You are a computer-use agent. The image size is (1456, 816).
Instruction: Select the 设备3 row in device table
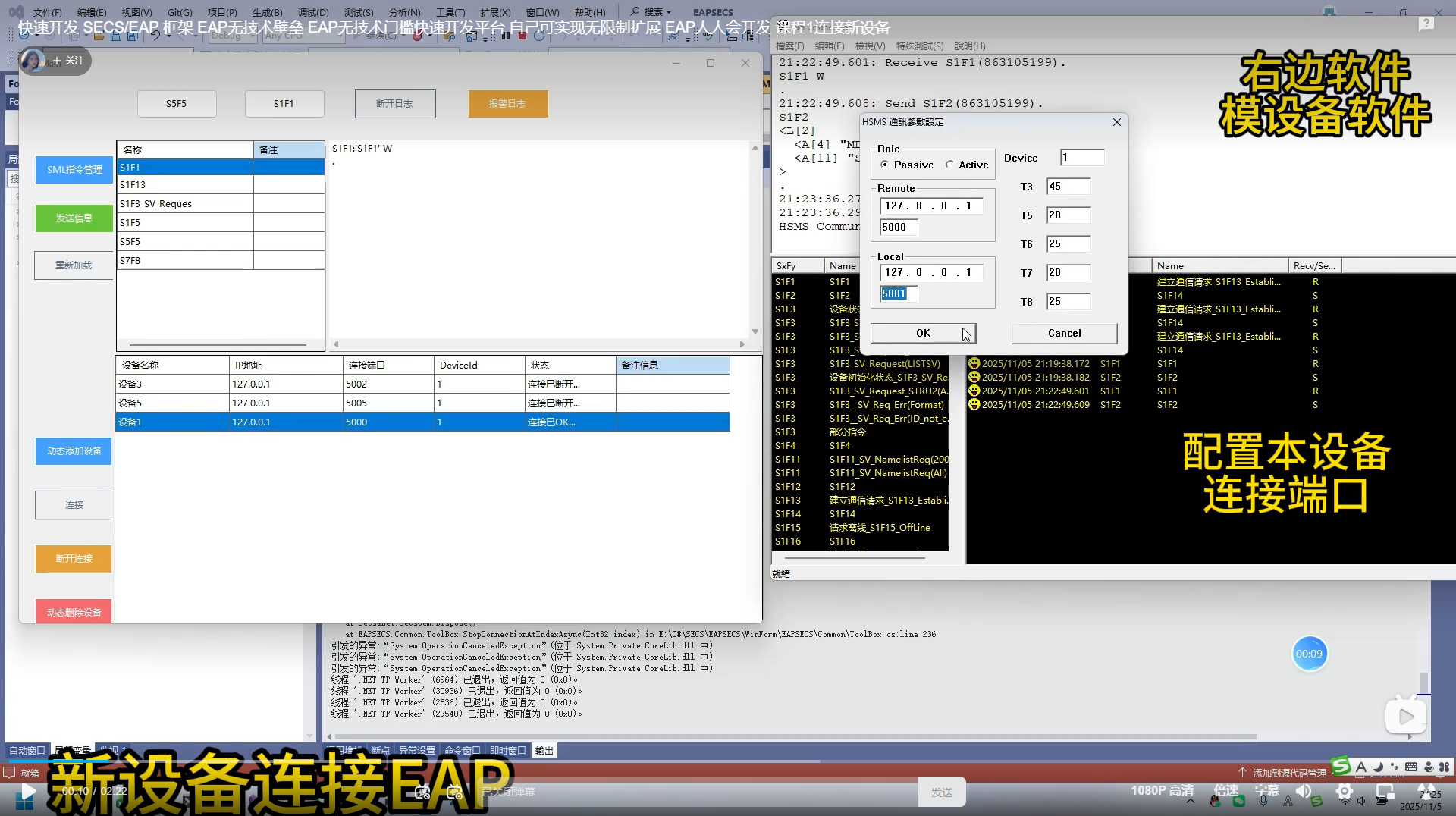(x=422, y=384)
